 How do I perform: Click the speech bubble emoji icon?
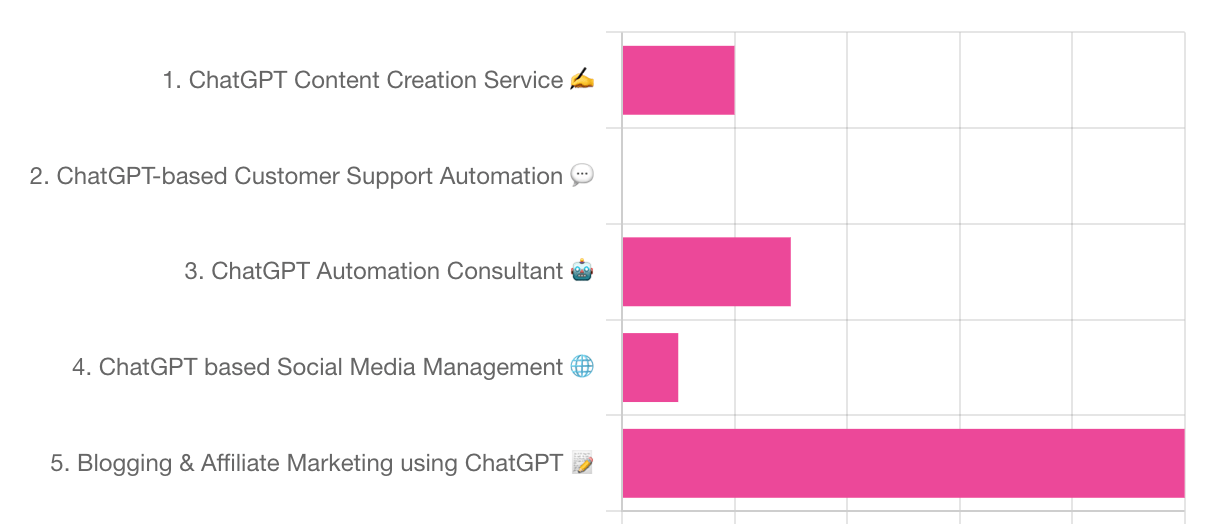(582, 176)
